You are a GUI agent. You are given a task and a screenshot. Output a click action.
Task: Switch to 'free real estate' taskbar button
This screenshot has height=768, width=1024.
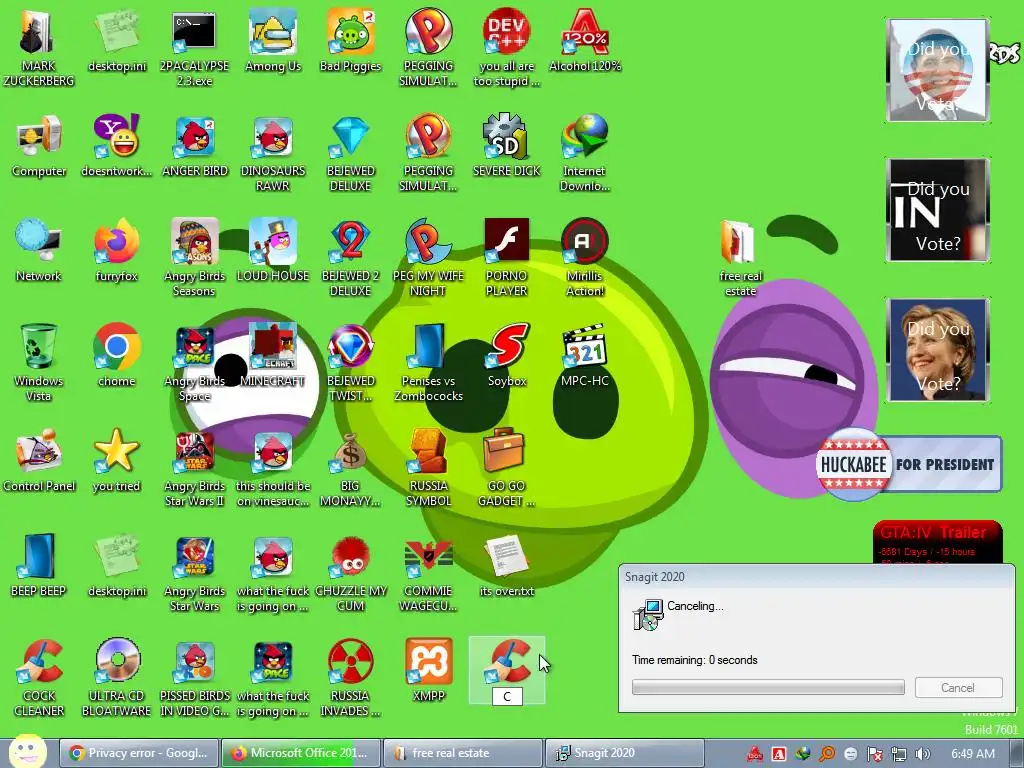pyautogui.click(x=462, y=753)
